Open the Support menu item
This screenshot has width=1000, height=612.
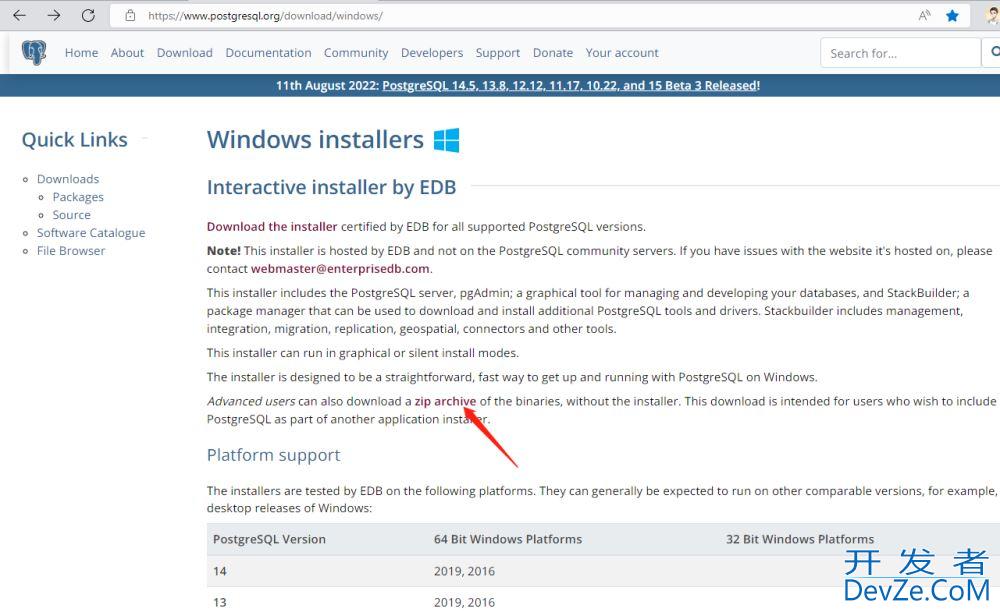(x=497, y=53)
